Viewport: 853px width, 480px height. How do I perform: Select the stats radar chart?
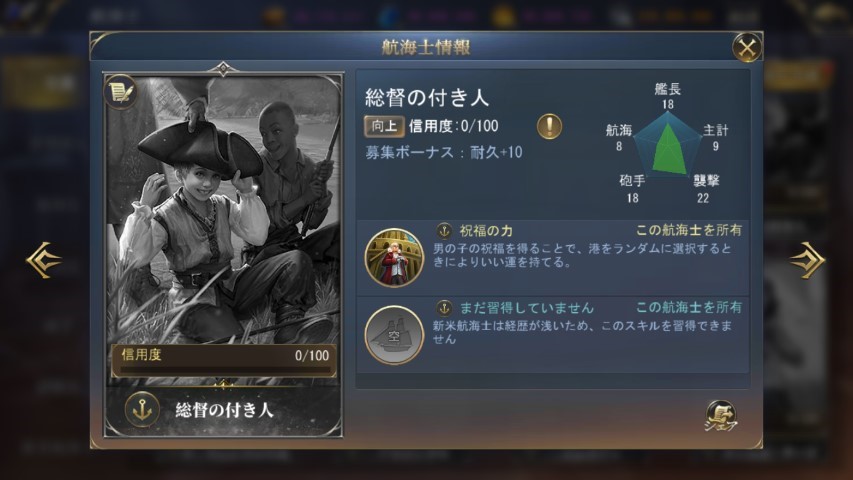[x=667, y=144]
